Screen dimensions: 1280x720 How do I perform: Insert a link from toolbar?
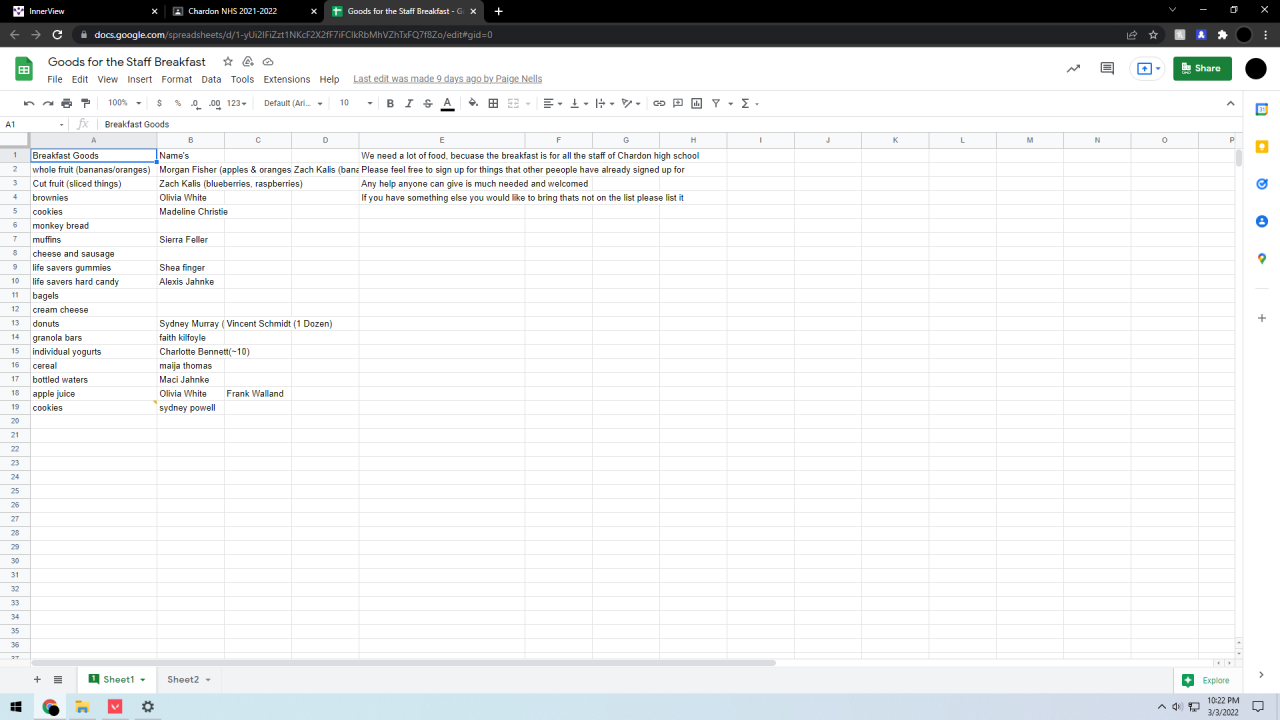659,103
